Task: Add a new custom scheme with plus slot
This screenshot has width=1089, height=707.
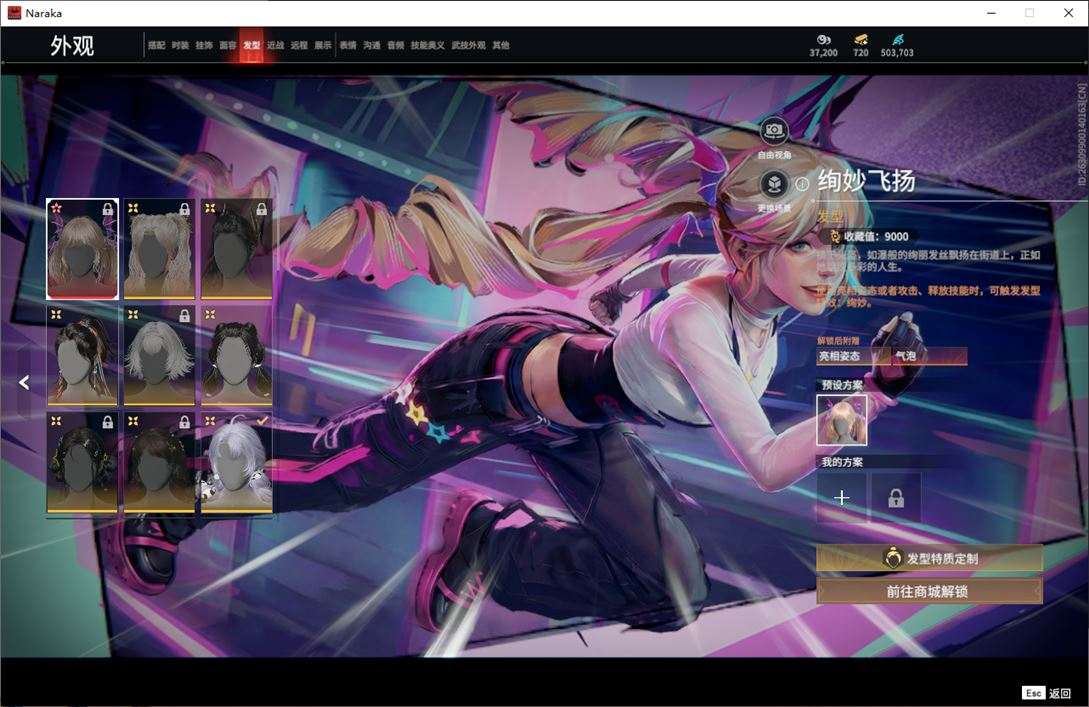Action: point(841,498)
